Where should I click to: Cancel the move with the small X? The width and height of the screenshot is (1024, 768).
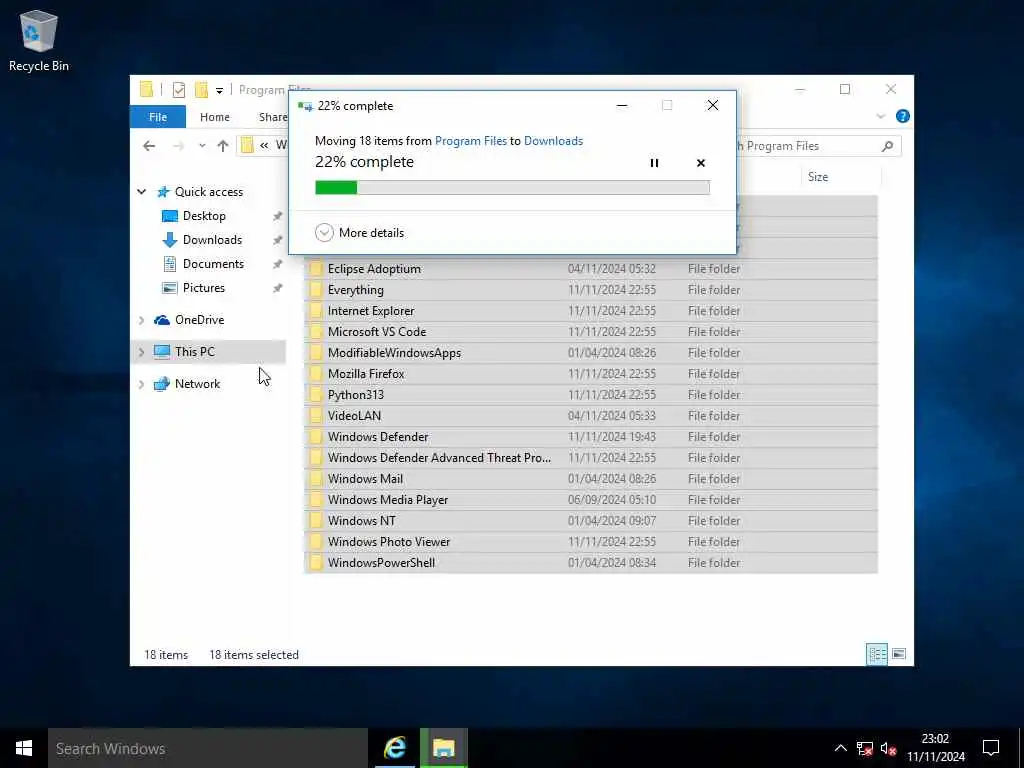tap(701, 163)
